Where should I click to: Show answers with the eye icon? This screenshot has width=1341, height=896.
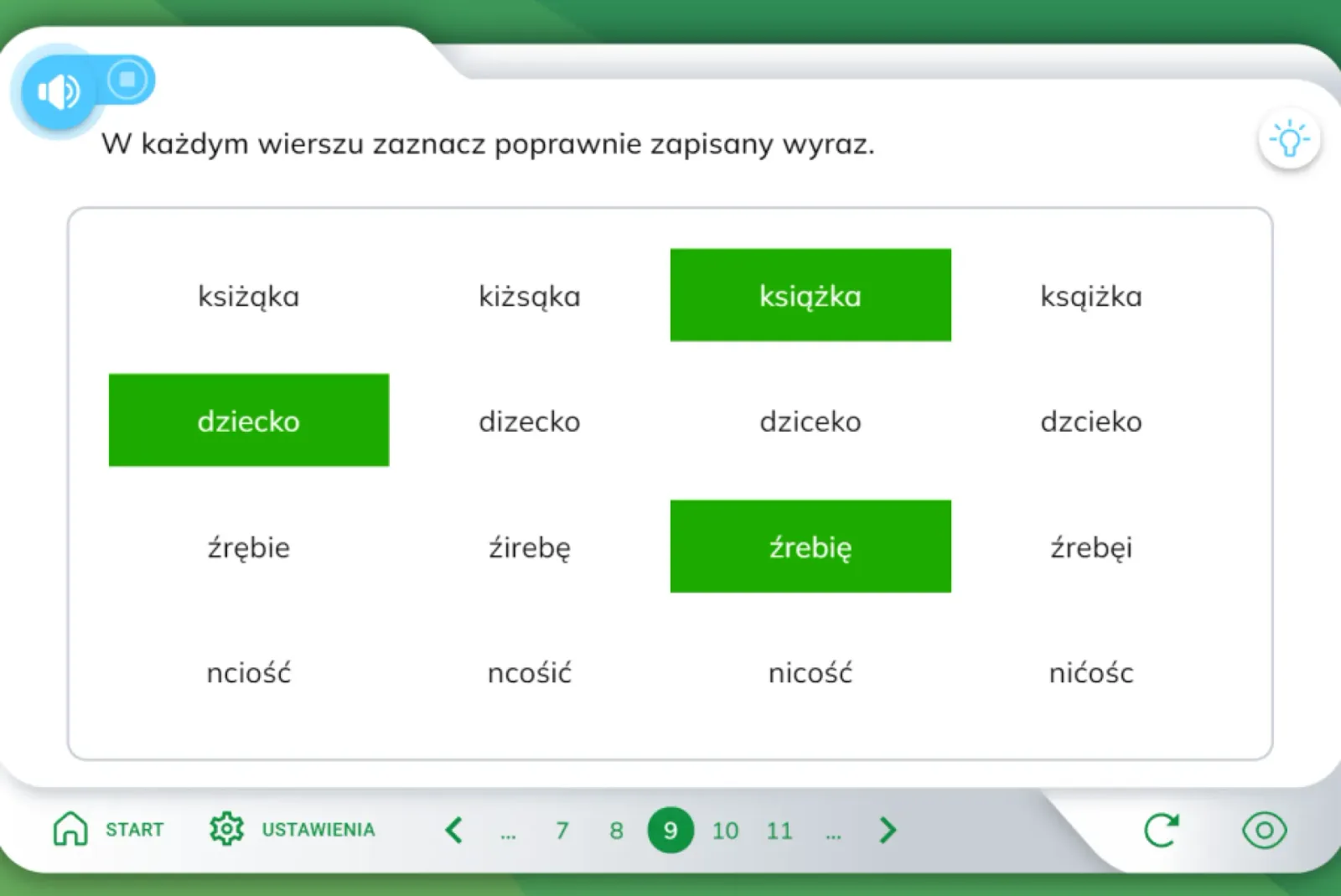[1264, 830]
